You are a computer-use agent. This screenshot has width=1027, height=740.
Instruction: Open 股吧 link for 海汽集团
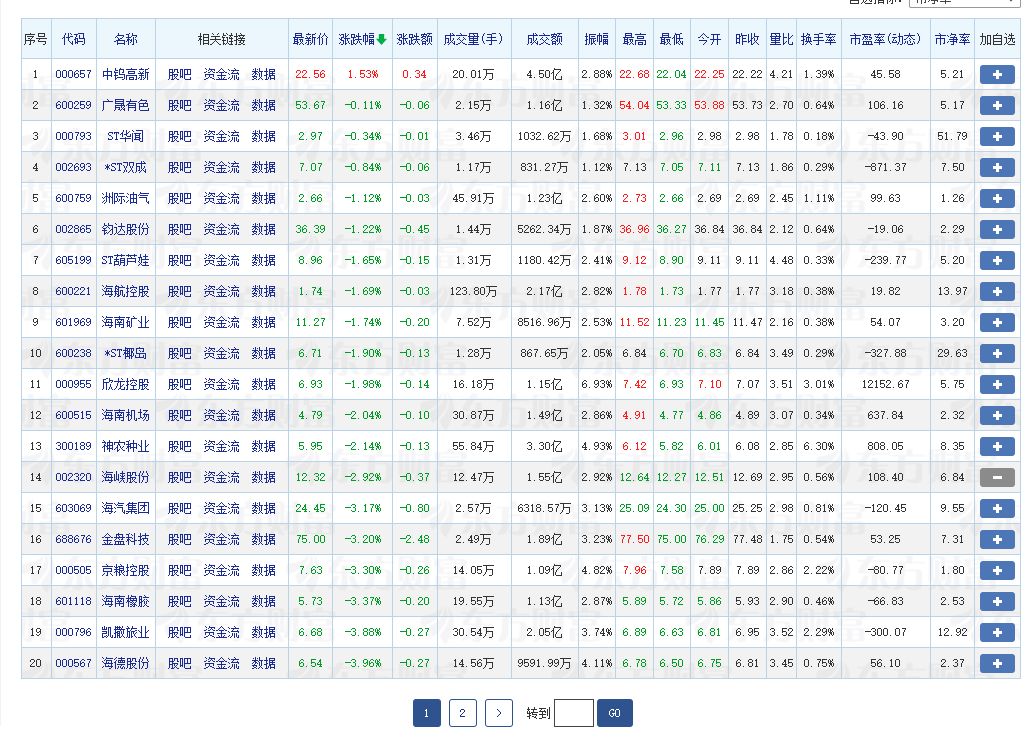[x=179, y=509]
